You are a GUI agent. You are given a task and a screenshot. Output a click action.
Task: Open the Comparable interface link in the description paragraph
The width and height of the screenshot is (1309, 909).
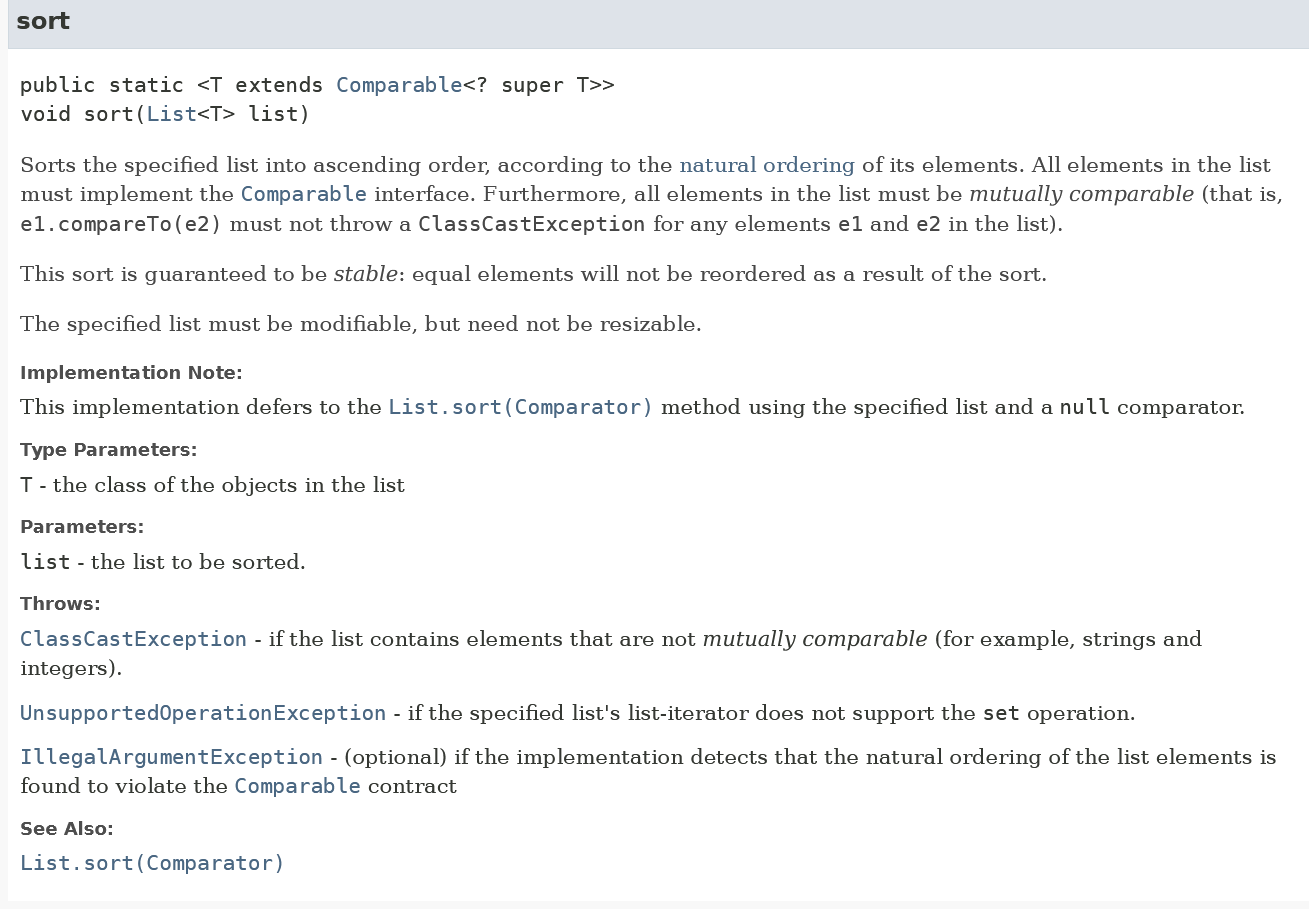tap(303, 194)
